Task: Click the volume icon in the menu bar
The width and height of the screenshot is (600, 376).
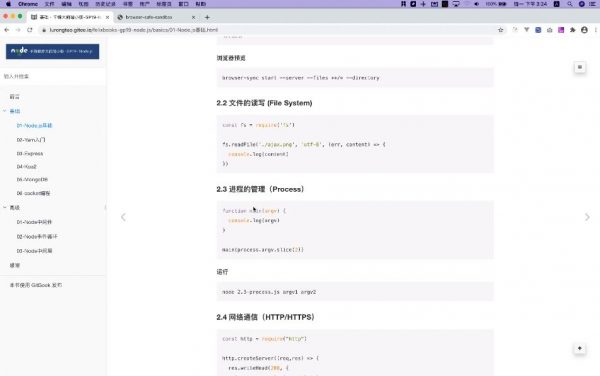Action: click(x=476, y=4)
